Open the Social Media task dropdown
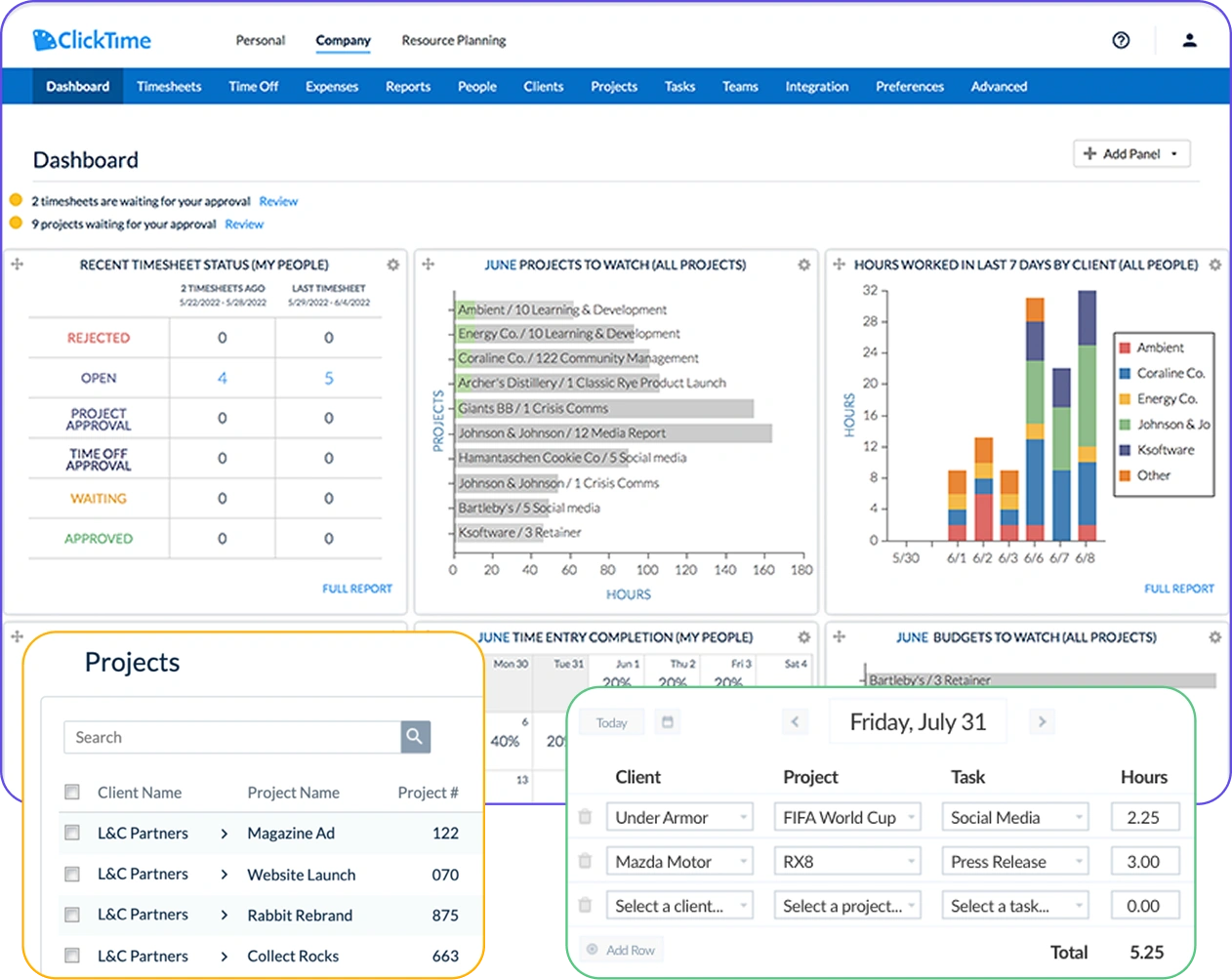1232x980 pixels. point(1015,817)
